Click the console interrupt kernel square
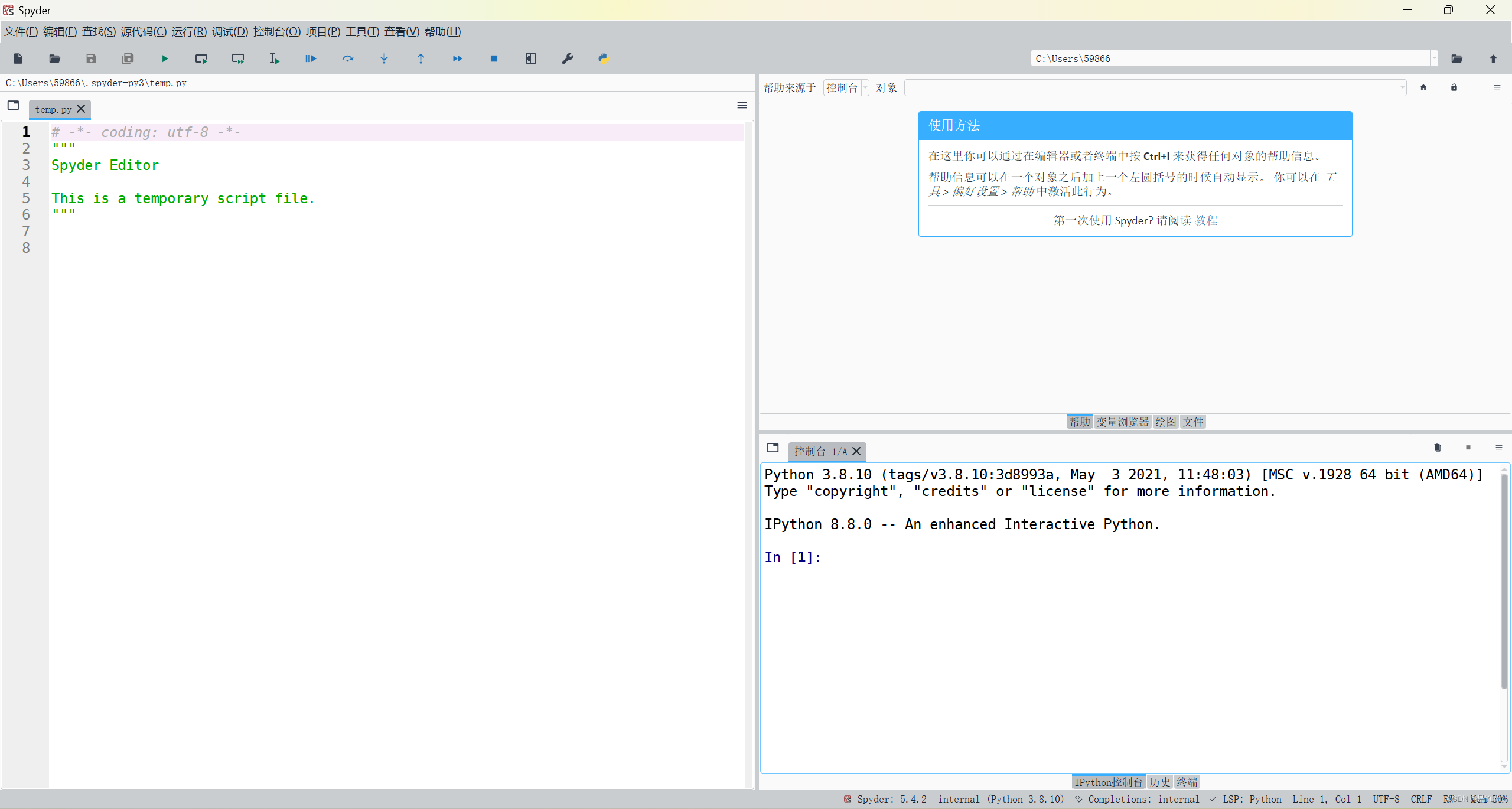This screenshot has width=1512, height=809. (1468, 448)
